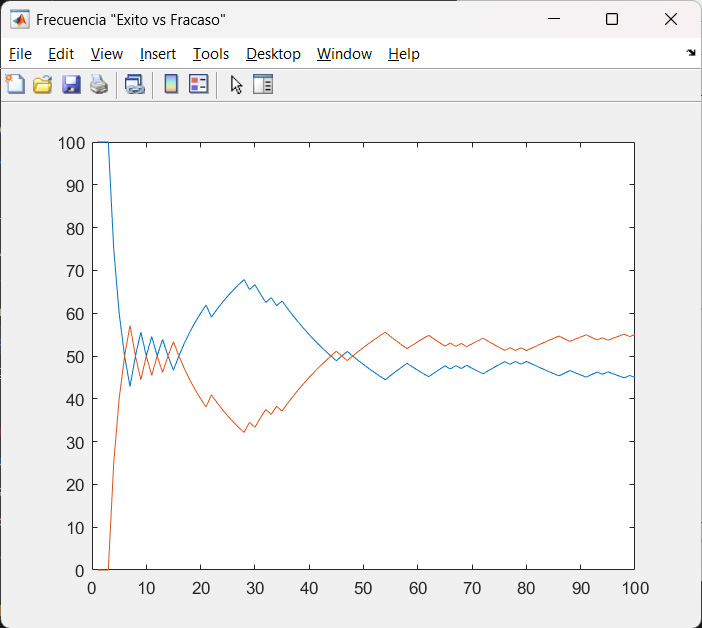Open the Tools menu
702x628 pixels.
211,54
